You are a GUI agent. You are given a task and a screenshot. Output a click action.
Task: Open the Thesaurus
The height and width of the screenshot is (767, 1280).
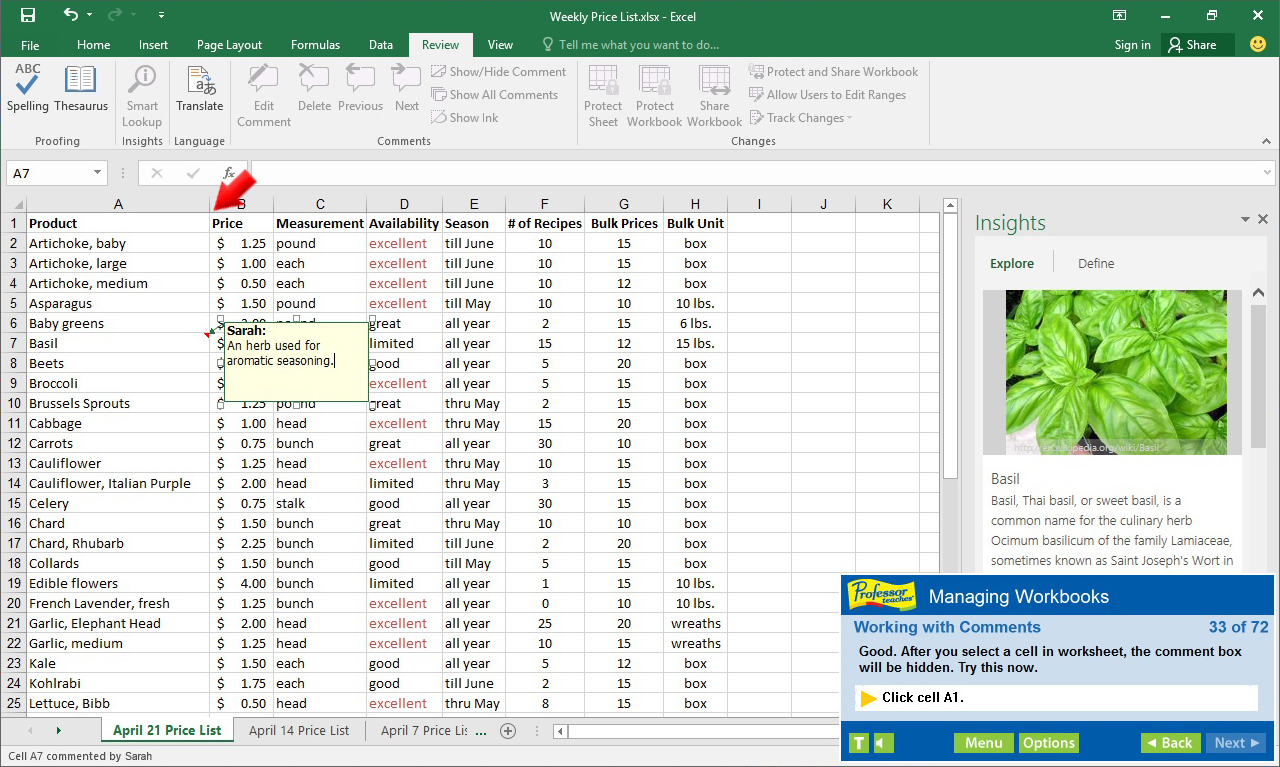coord(80,90)
